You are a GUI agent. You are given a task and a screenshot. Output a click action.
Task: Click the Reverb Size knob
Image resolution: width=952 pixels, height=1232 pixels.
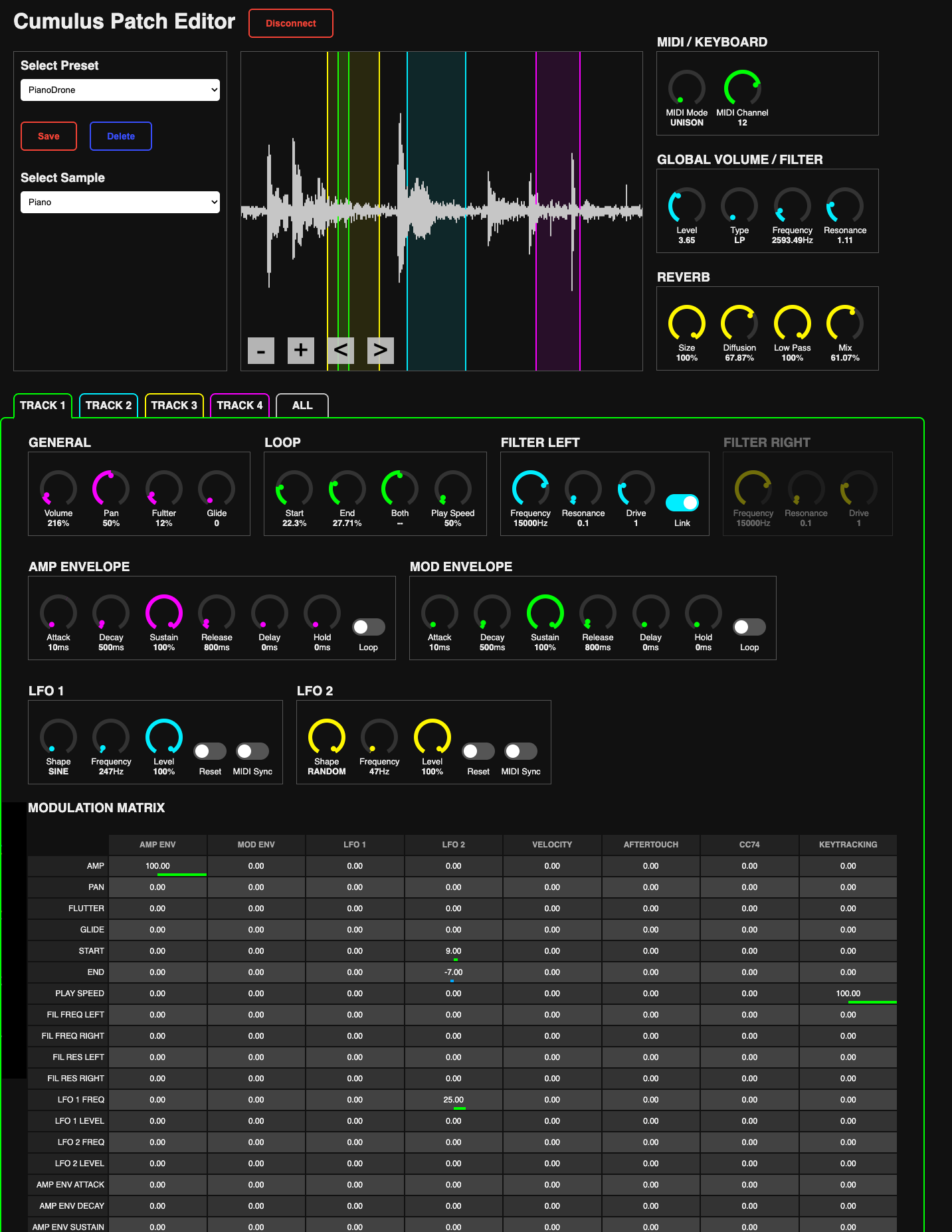[x=686, y=323]
